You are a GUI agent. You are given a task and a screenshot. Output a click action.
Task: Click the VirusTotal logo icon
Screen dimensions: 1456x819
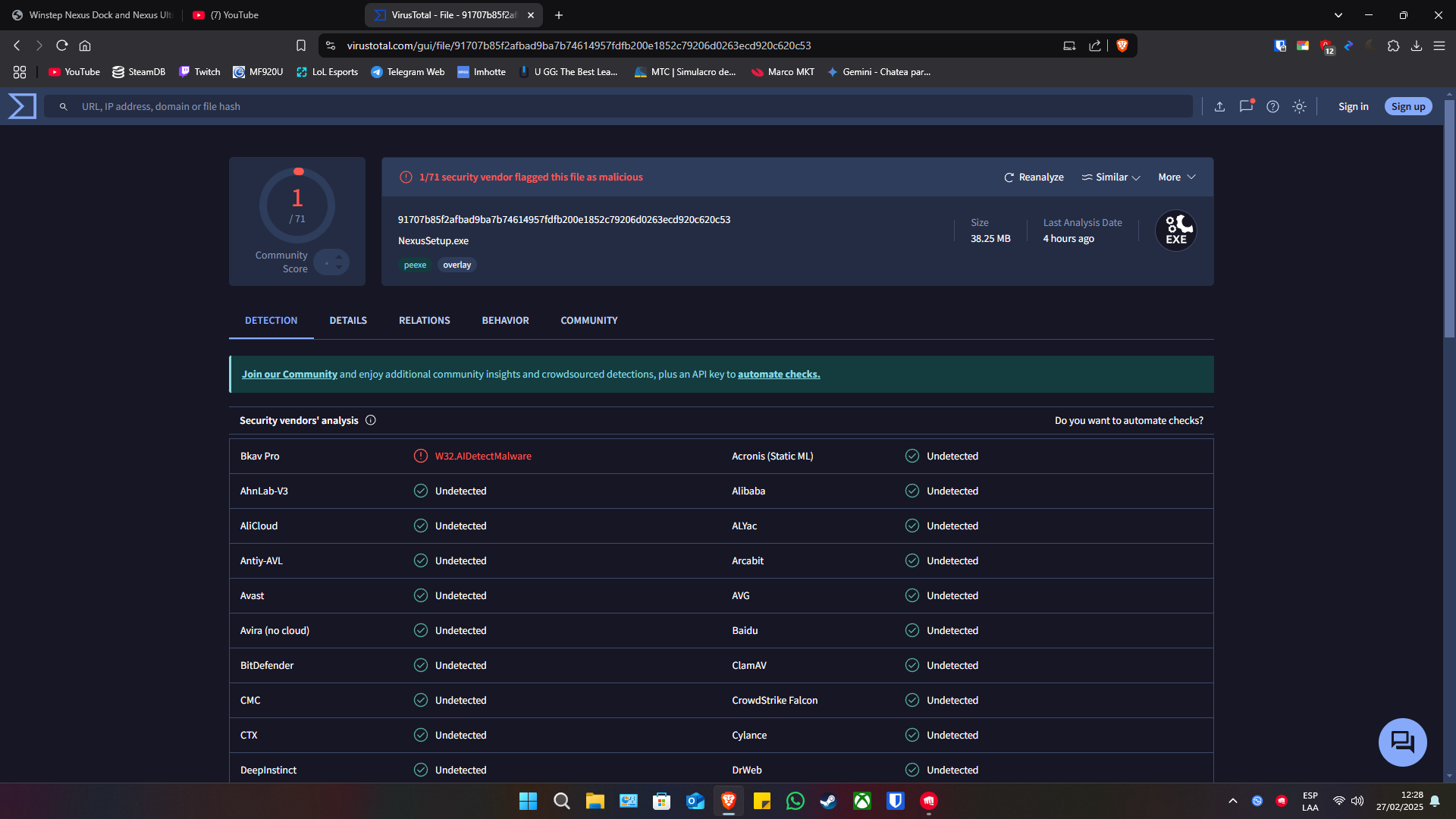22,106
